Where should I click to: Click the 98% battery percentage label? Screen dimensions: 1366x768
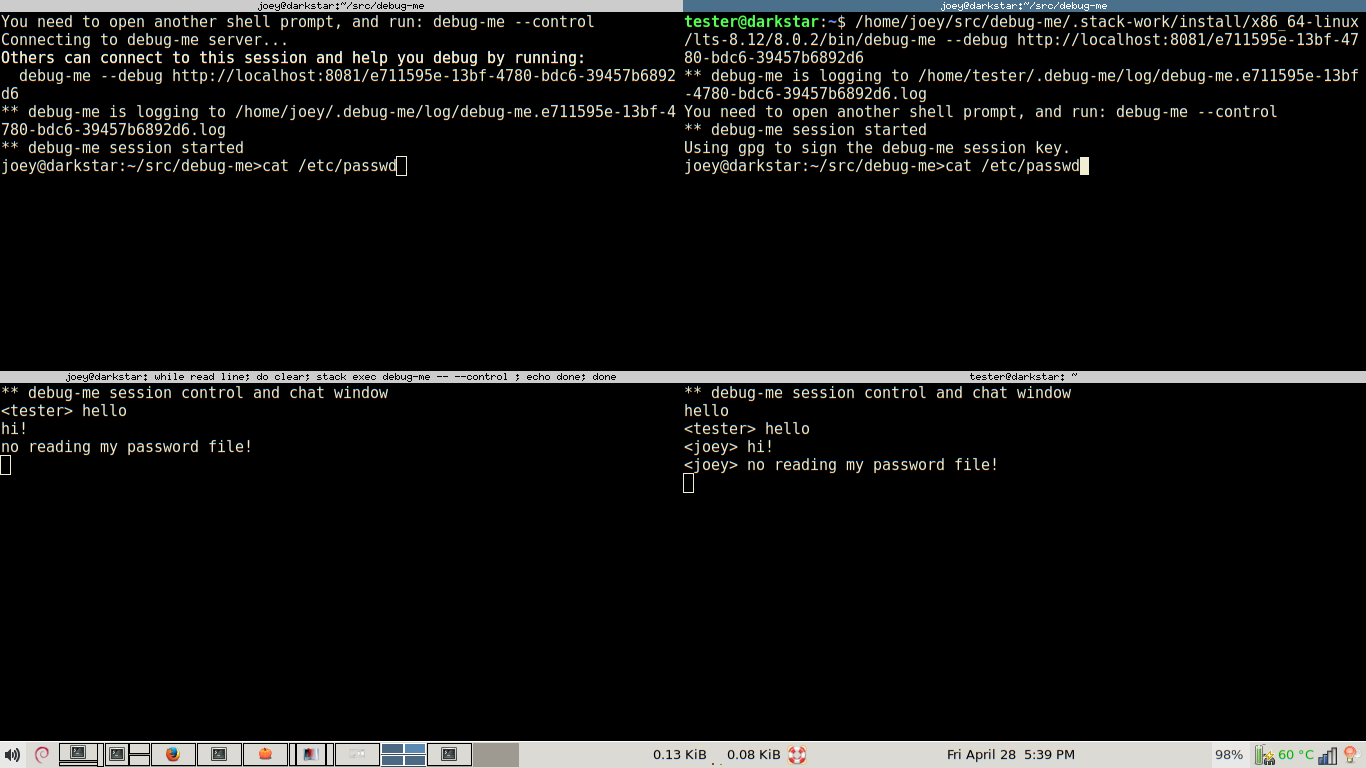click(x=1229, y=755)
